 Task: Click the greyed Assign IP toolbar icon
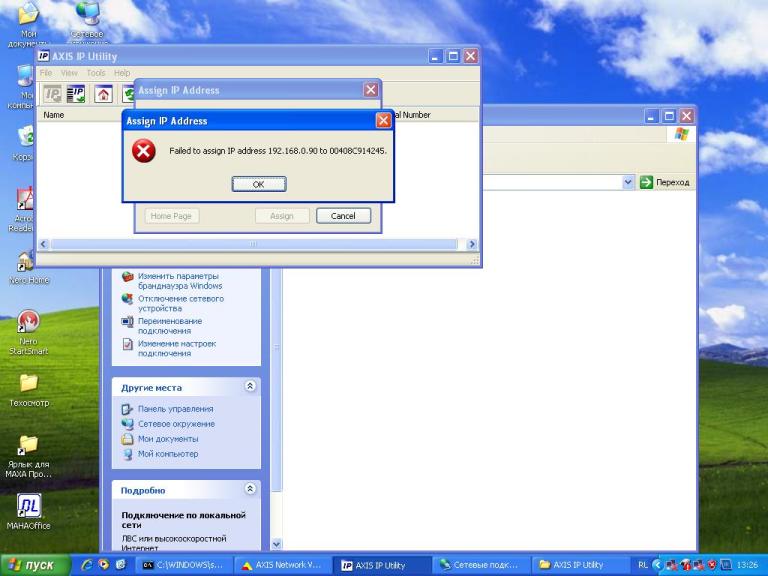[53, 94]
